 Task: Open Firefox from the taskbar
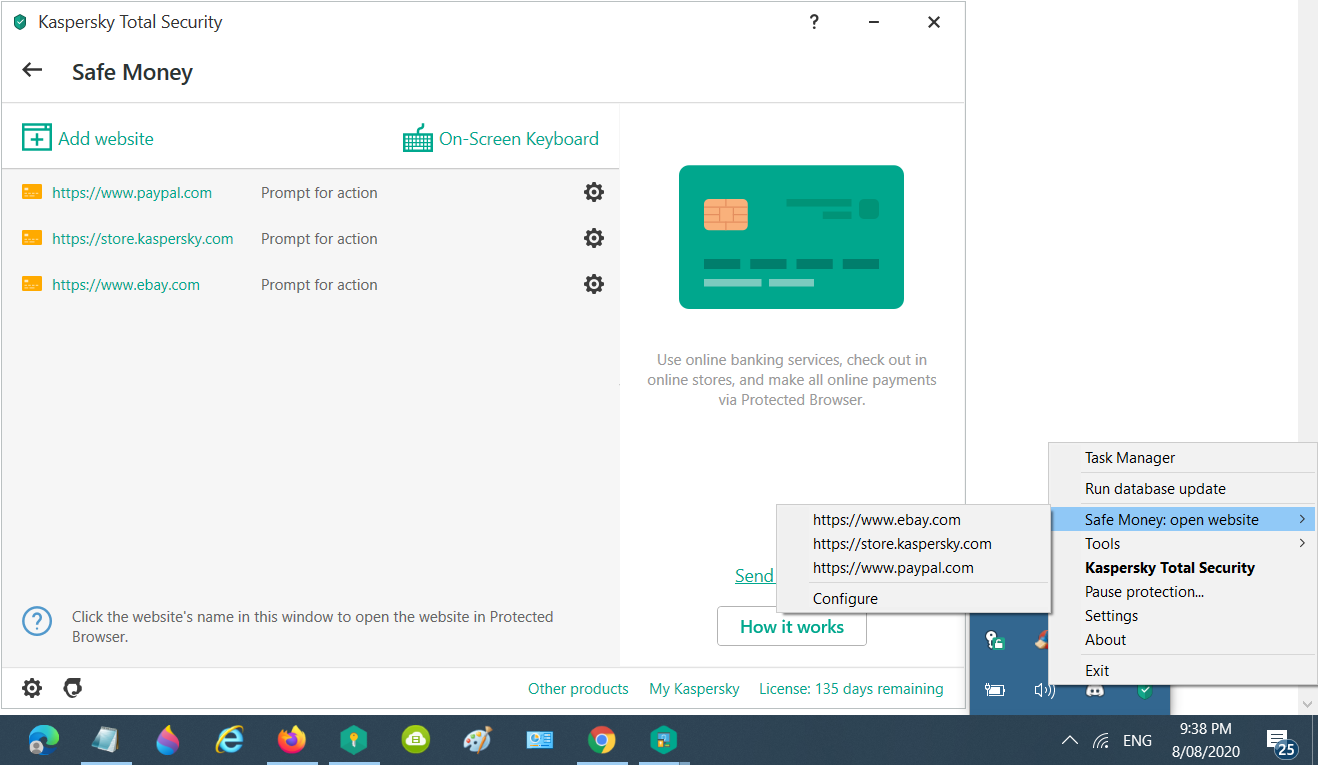[x=292, y=740]
